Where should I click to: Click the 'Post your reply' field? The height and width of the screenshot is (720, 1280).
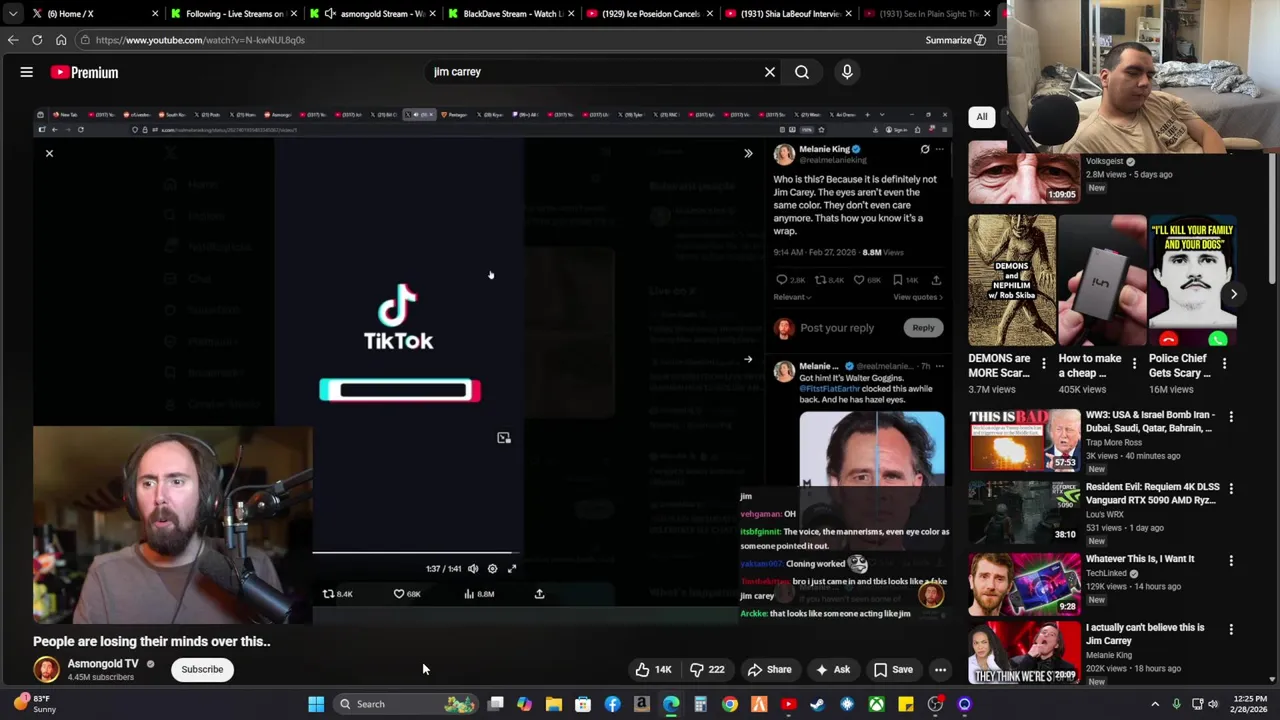837,328
